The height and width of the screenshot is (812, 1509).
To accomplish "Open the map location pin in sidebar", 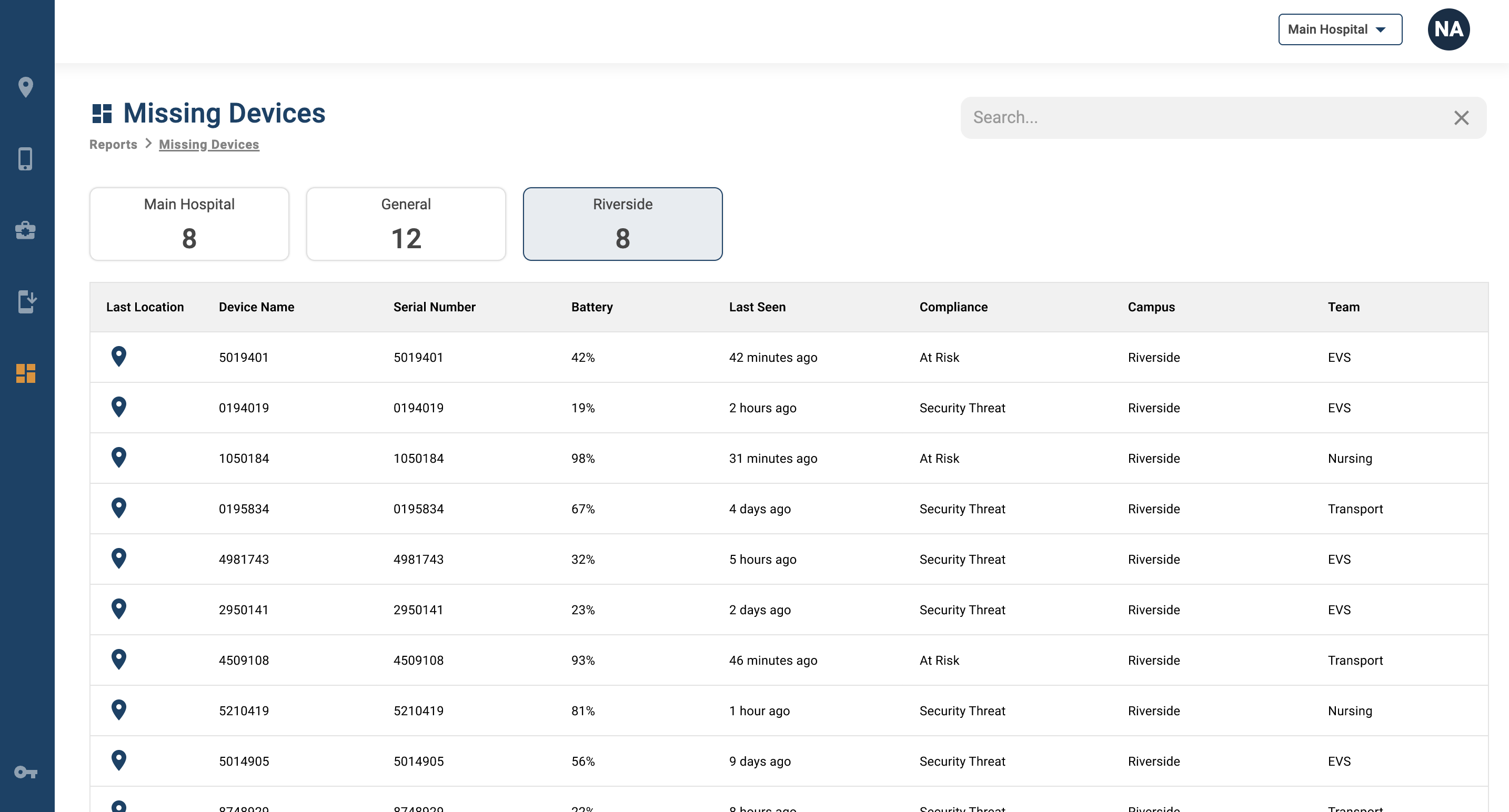I will click(x=26, y=87).
